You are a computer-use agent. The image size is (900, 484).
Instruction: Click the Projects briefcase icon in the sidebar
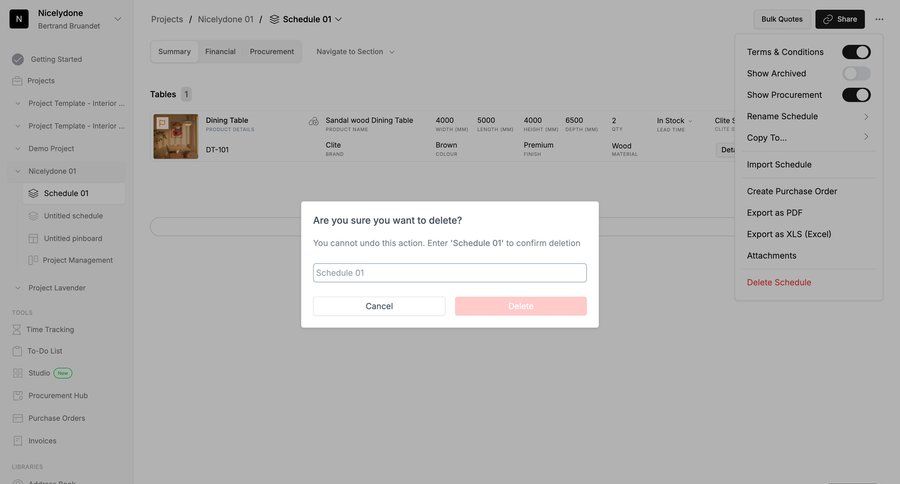pos(17,81)
